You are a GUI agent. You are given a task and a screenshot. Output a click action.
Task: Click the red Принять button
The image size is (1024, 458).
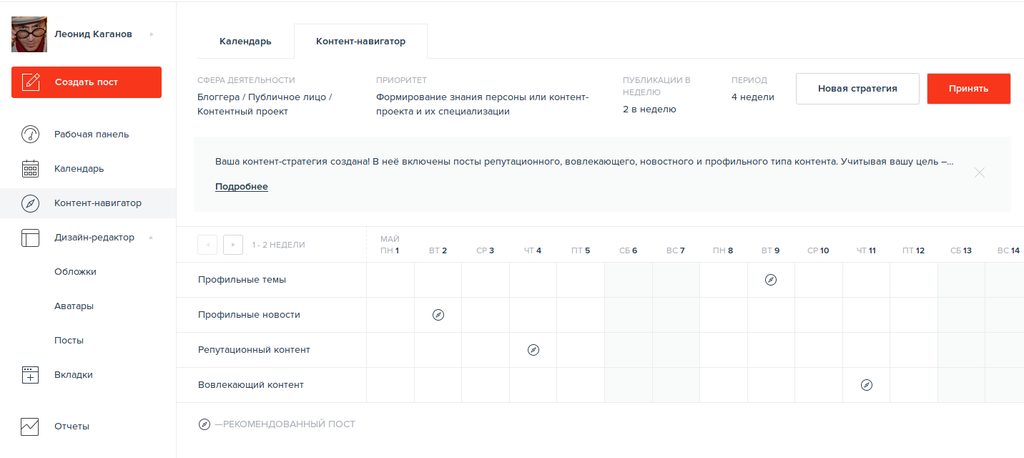(x=968, y=88)
